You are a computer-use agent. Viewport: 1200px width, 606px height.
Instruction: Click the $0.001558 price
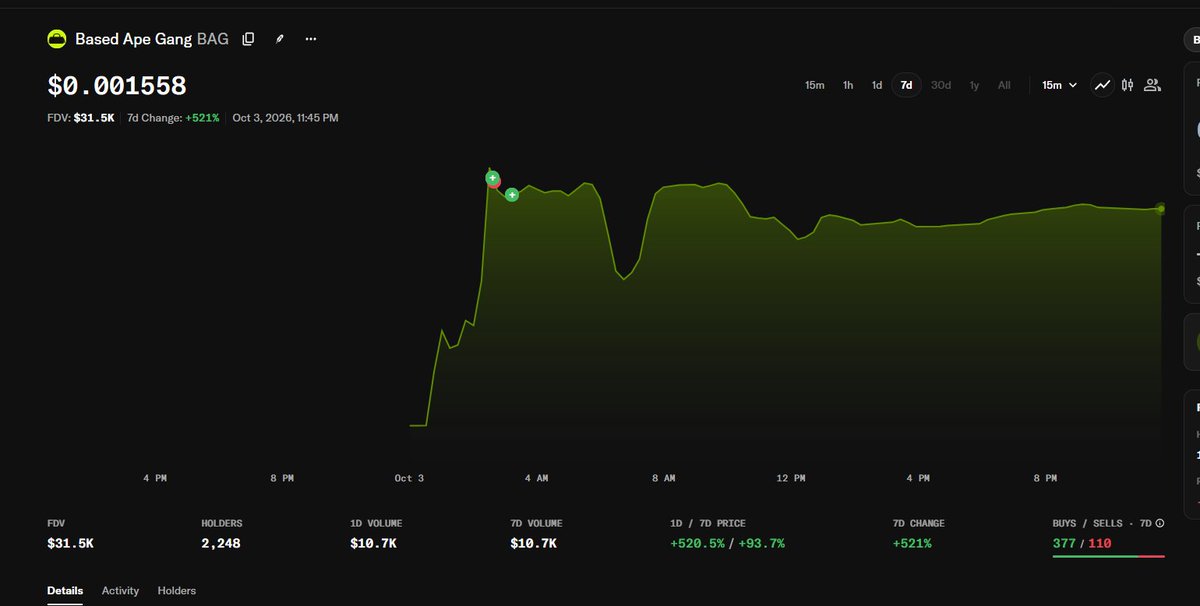point(117,86)
